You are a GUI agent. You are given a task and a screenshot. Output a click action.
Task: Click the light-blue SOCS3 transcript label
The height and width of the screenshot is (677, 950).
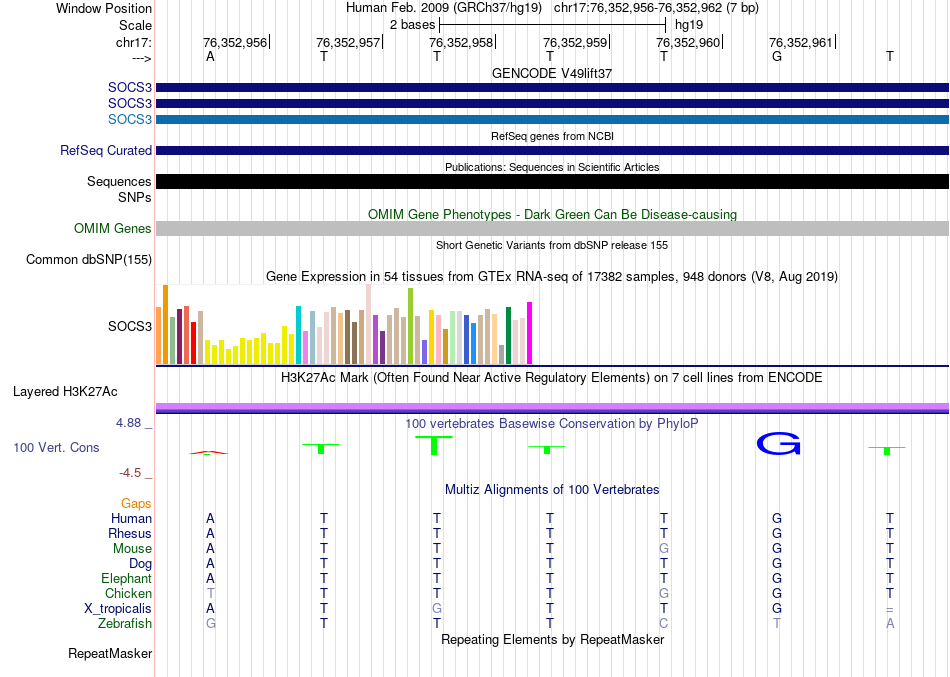pos(130,119)
